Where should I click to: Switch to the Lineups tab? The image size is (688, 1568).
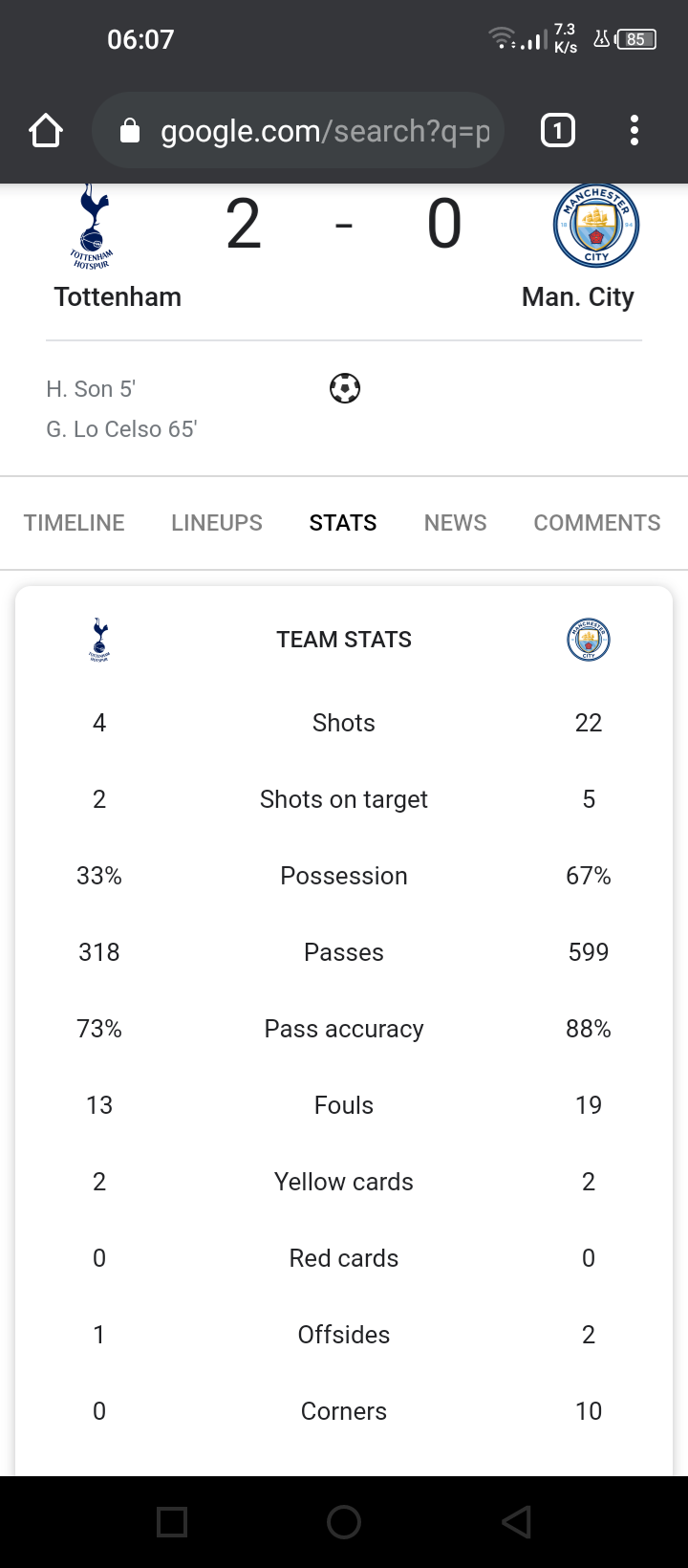217,523
